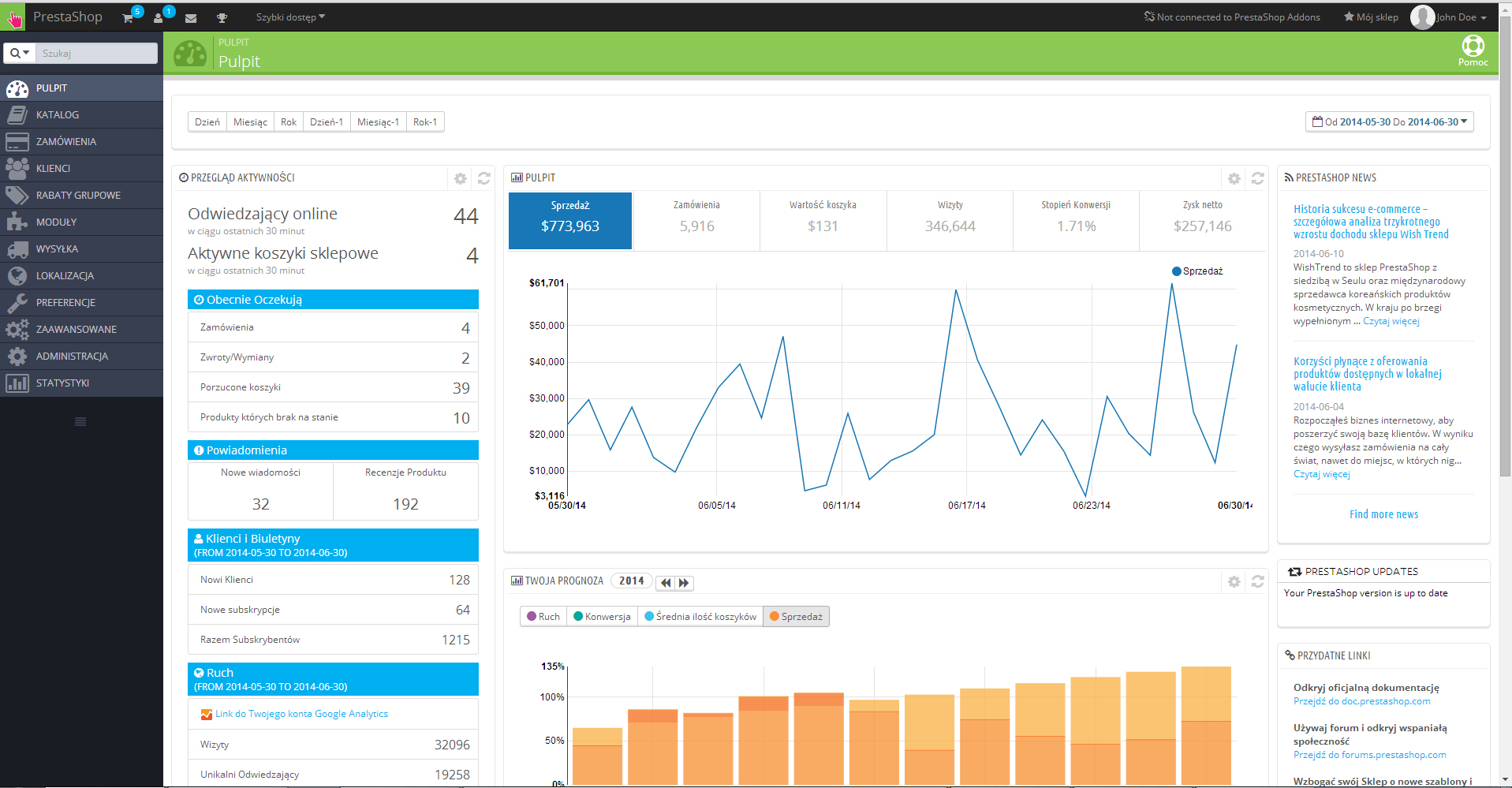Open the new customers notification icon
1512x788 pixels.
(159, 17)
